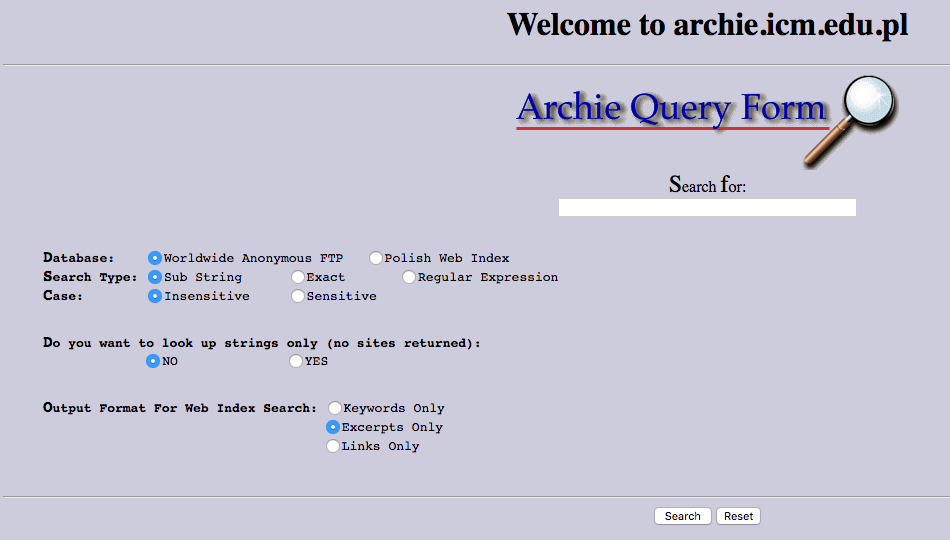
Task: Pick Keywords Only output format
Action: point(334,408)
